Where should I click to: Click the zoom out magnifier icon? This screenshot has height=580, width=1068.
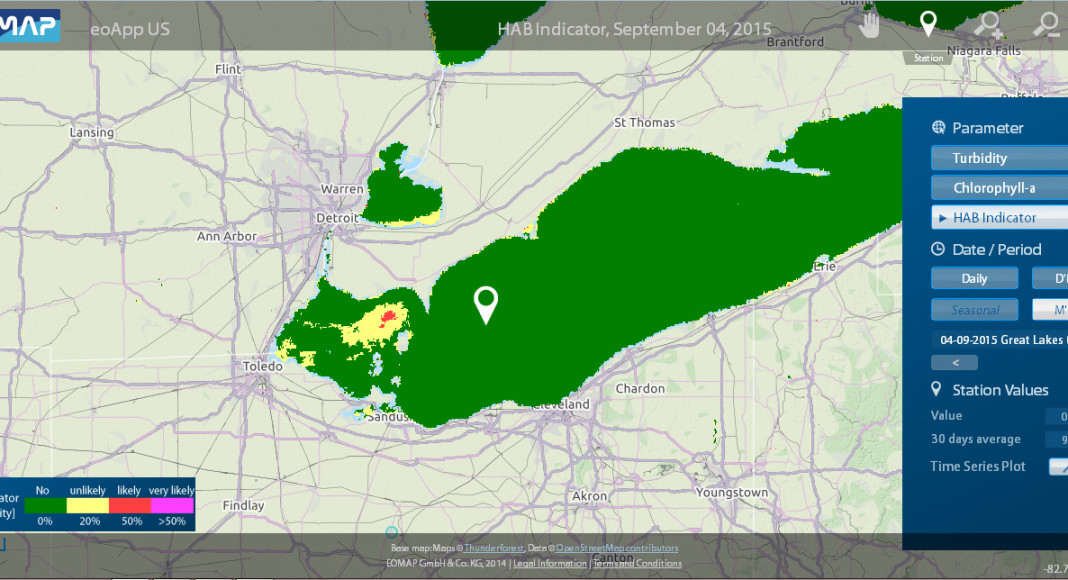(x=1046, y=24)
